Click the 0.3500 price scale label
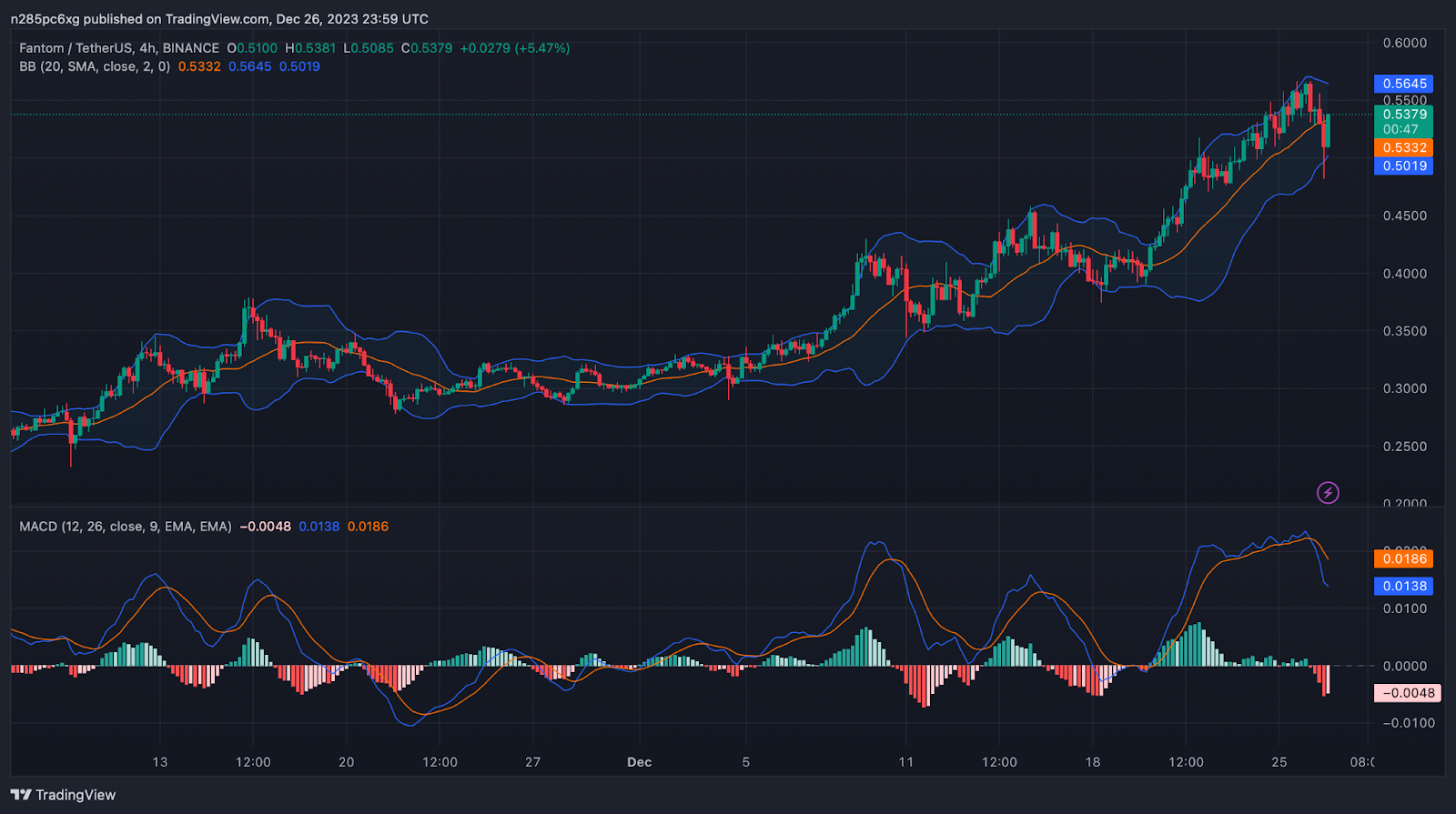 [1405, 331]
